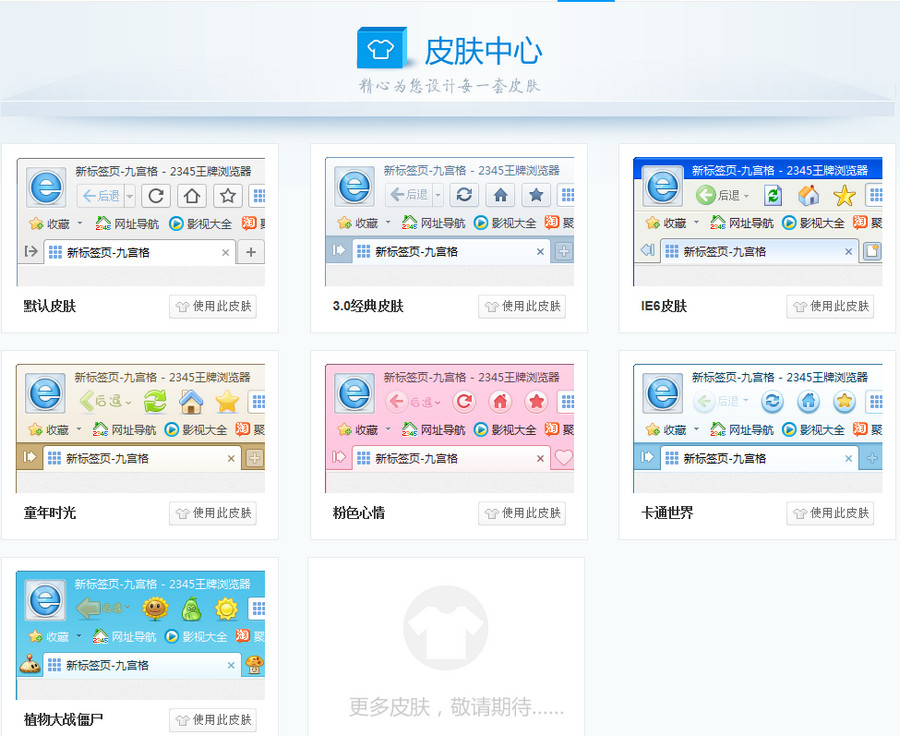
Task: Apply the 粉色心情 skin
Action: (x=522, y=513)
